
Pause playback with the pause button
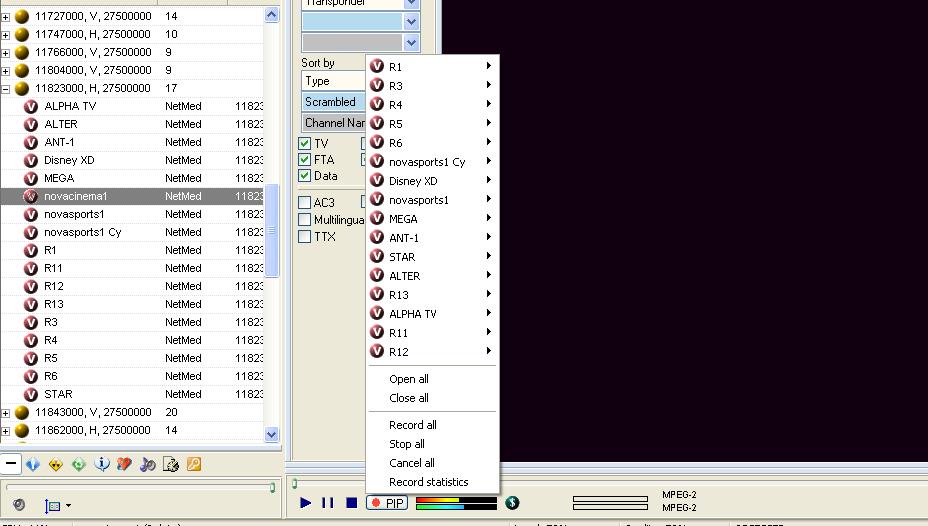328,503
